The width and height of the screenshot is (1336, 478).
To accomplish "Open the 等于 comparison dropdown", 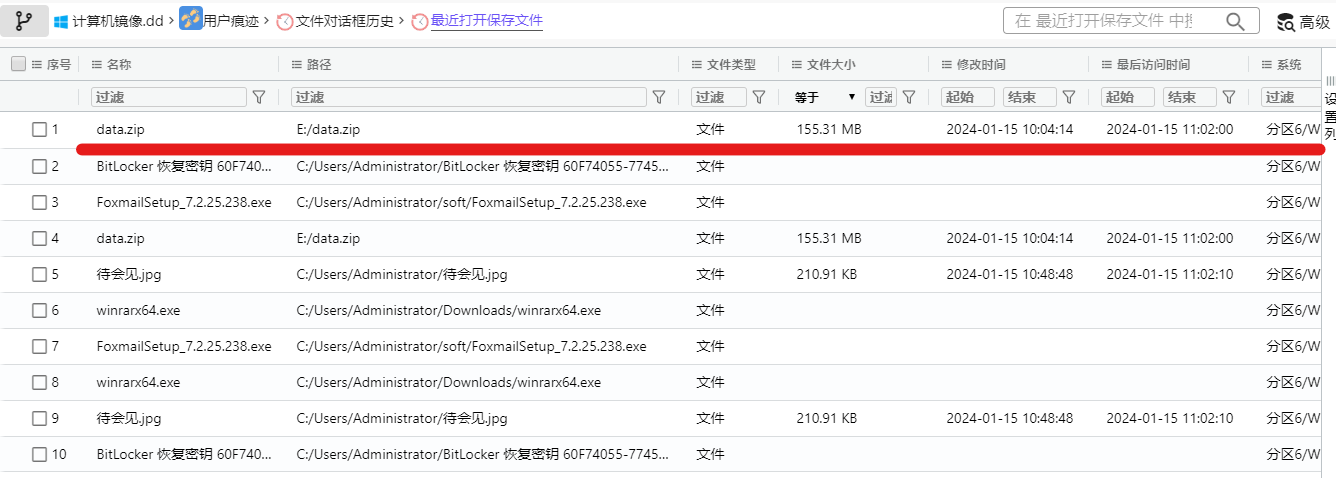I will point(825,97).
